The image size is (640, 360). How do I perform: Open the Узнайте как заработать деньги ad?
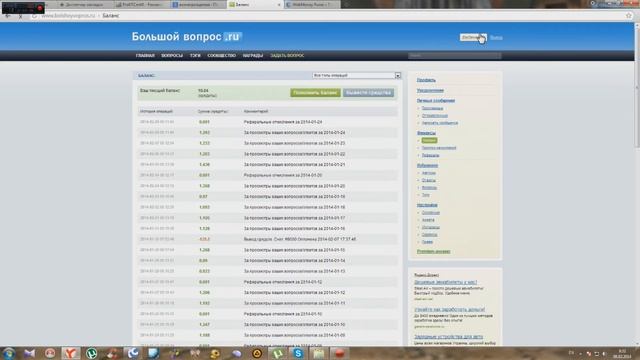pos(449,310)
